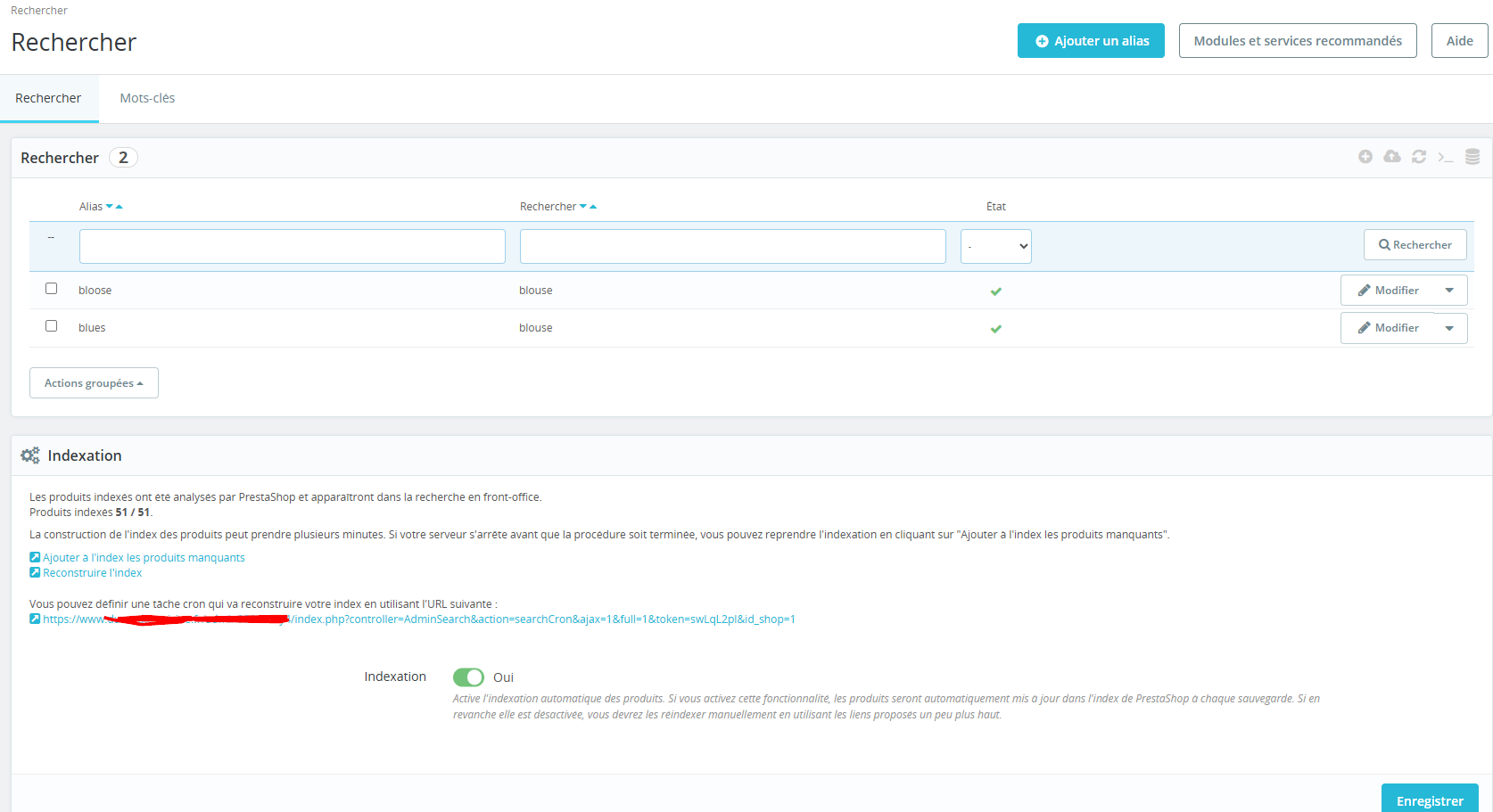The image size is (1493, 812).
Task: Sort Rechercher column with its down caret
Action: pos(583,207)
